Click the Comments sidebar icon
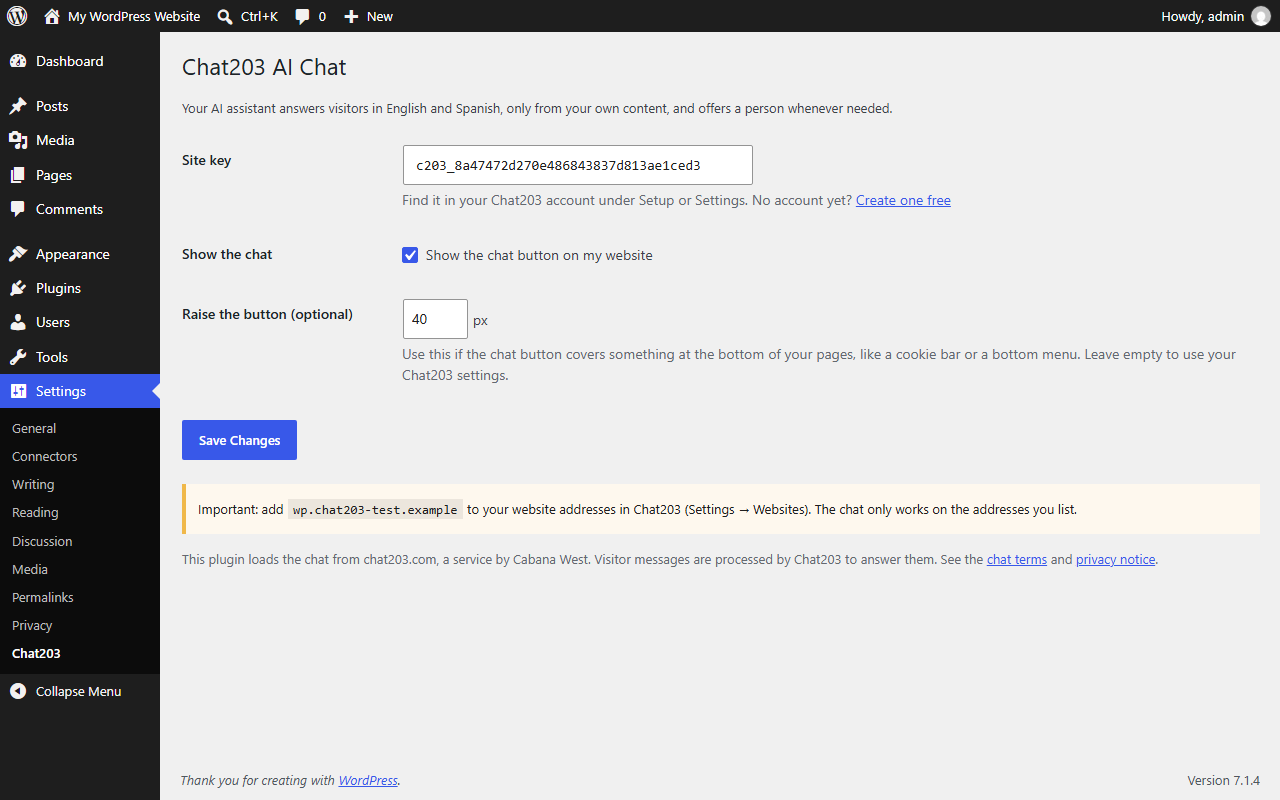 click(x=18, y=209)
